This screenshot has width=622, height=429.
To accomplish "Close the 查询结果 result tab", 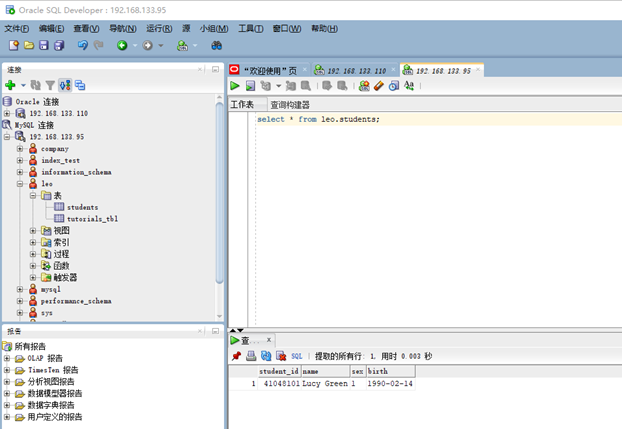I will coord(269,340).
